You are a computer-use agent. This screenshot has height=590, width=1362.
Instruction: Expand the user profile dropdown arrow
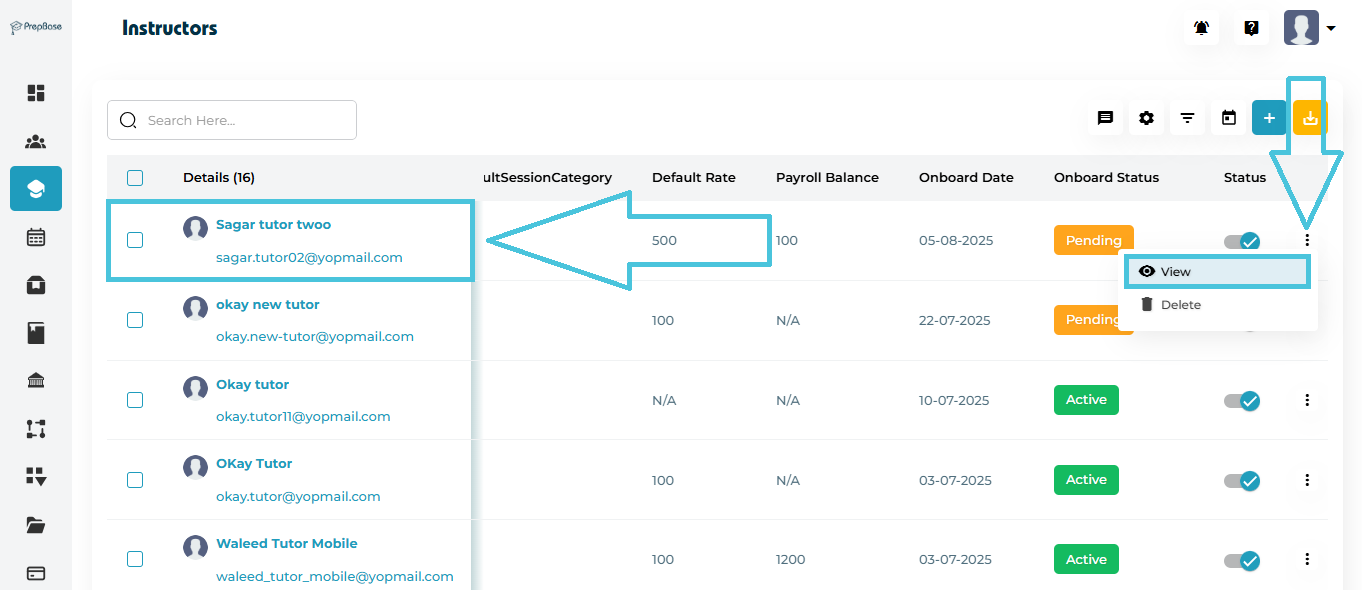tap(1331, 29)
